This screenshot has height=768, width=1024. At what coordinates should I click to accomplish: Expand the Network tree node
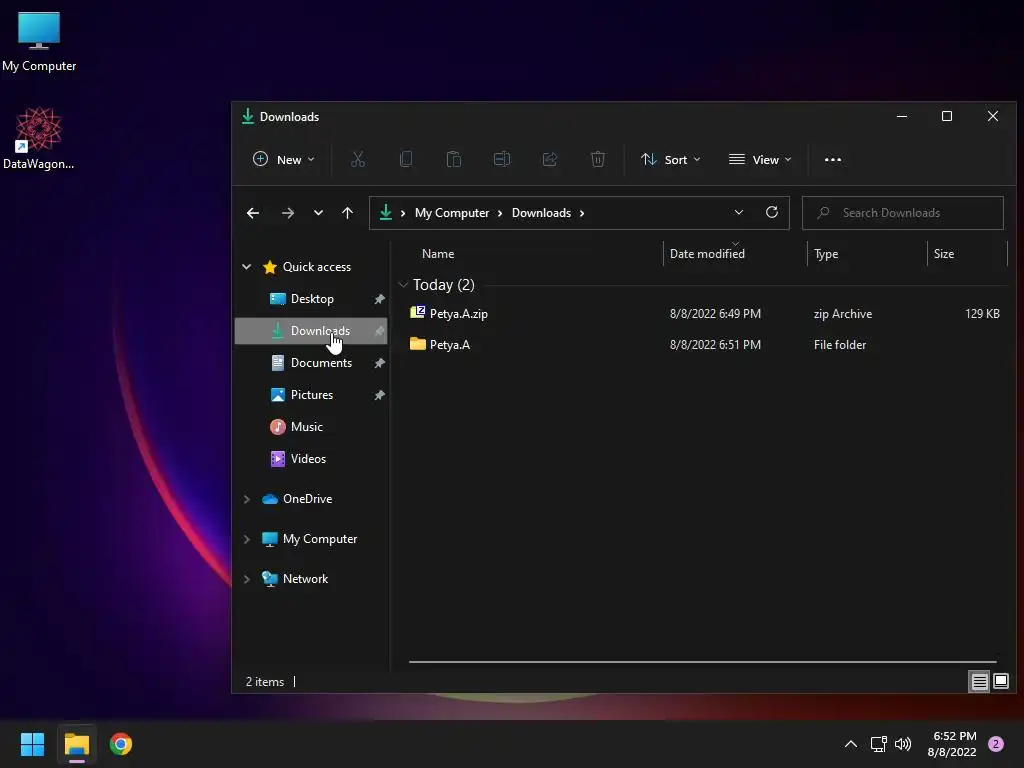[x=246, y=579]
